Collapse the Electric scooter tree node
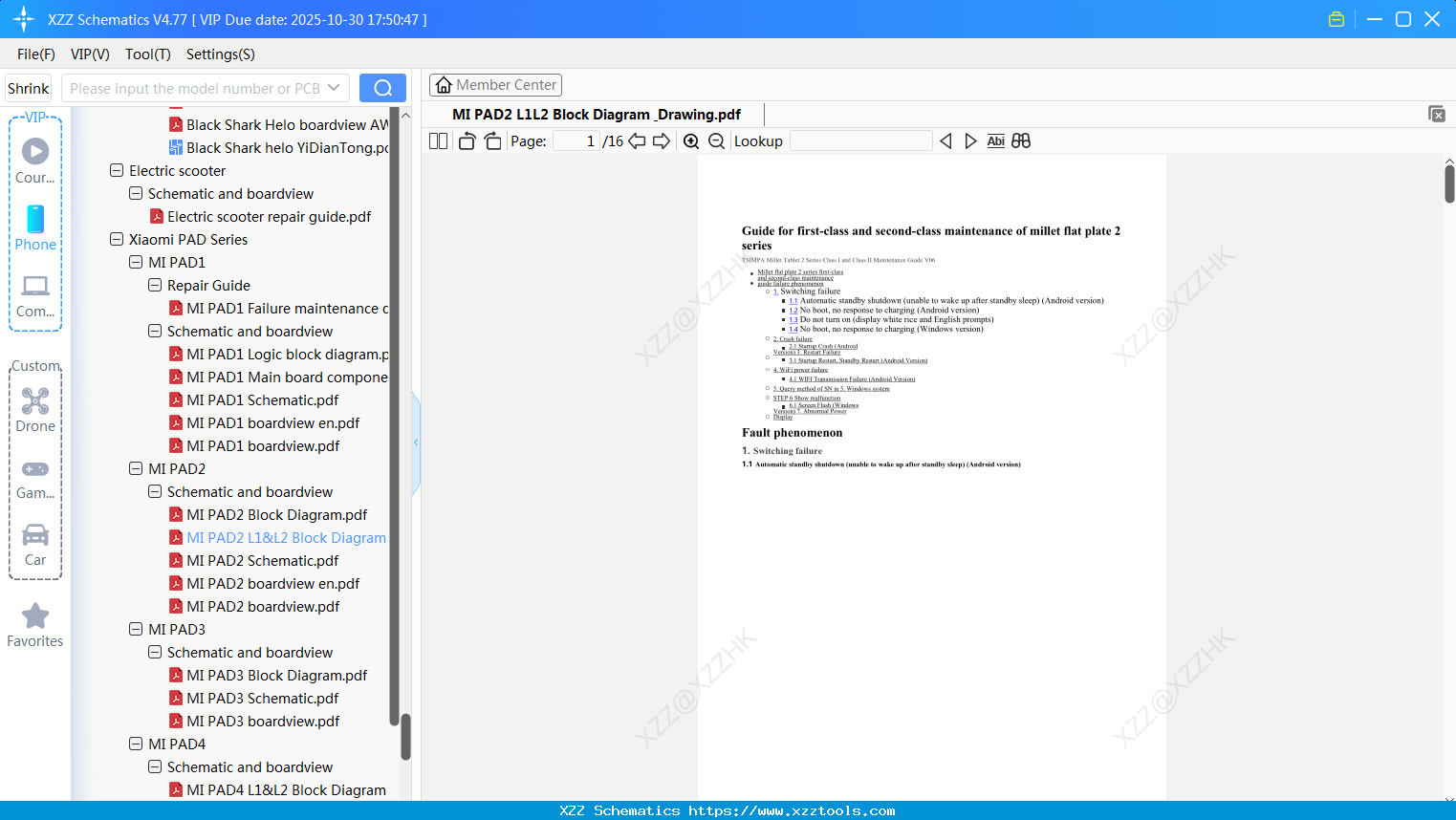The height and width of the screenshot is (820, 1456). tap(117, 171)
